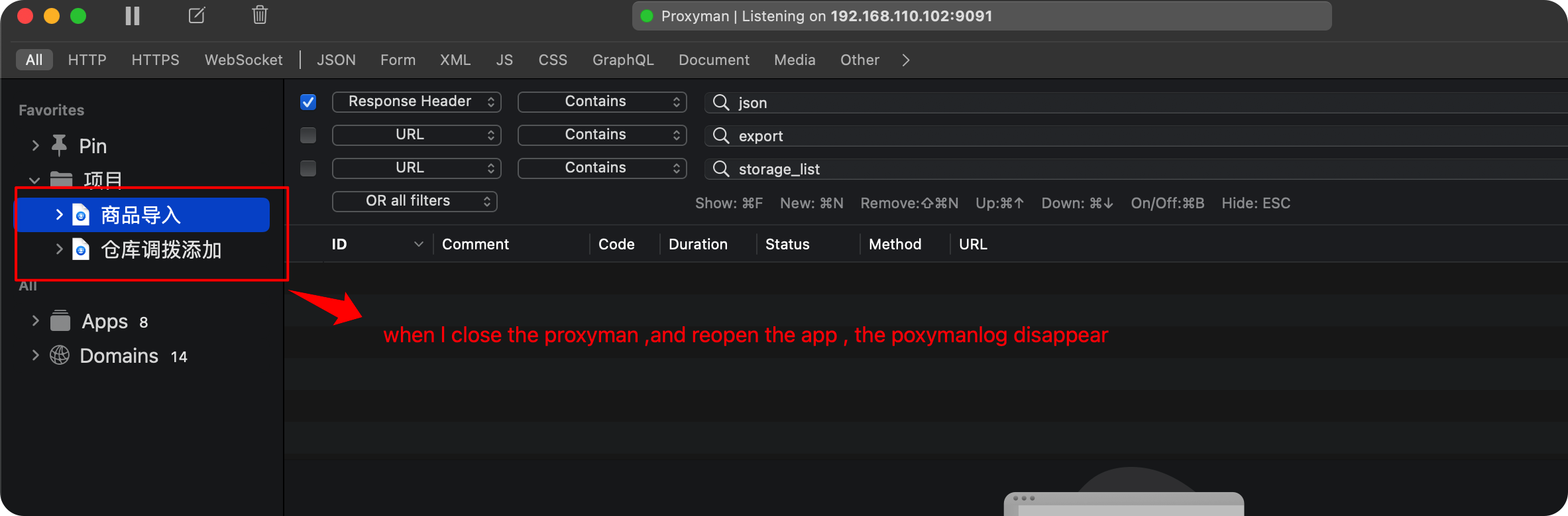
Task: Open the URL dropdown in export row
Action: pos(416,135)
